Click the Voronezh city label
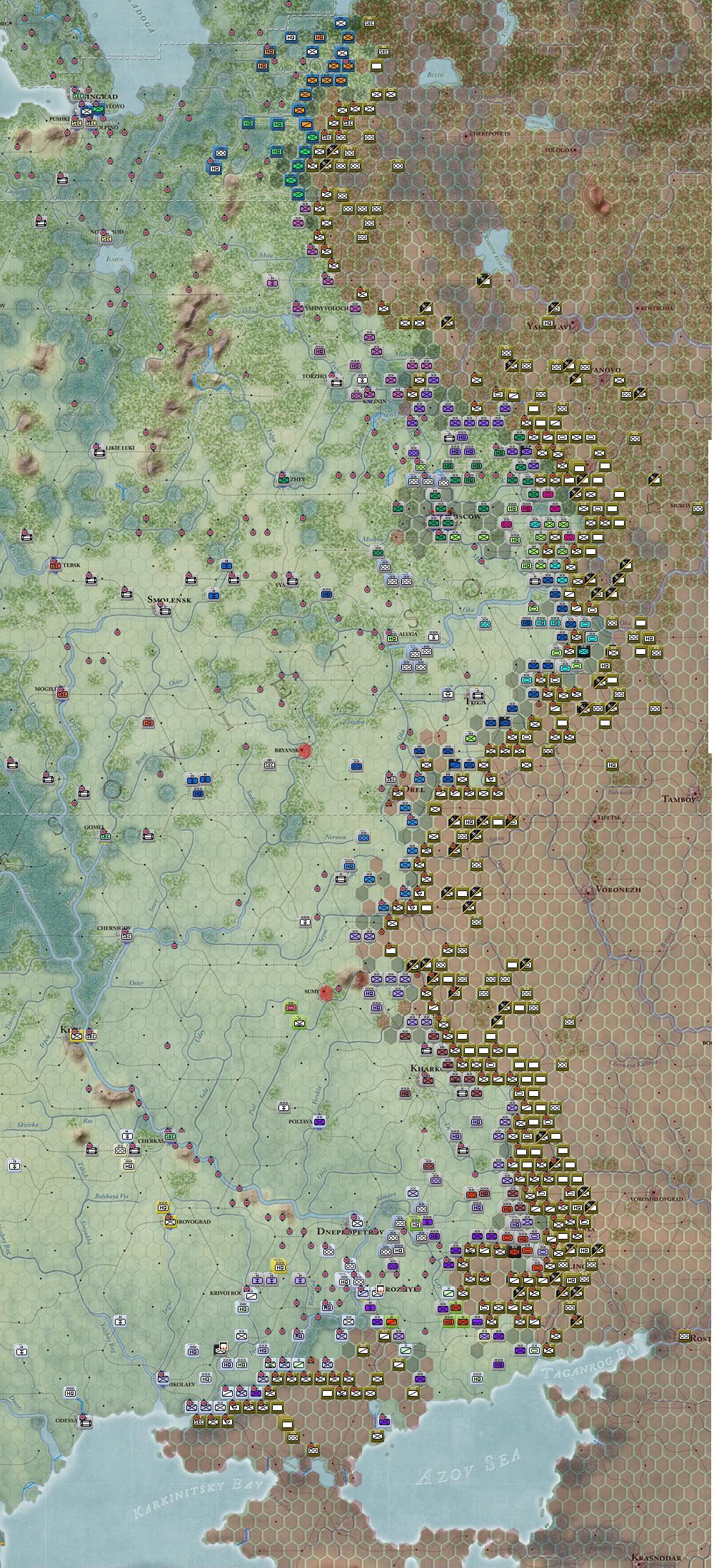714x1568 pixels. [618, 890]
